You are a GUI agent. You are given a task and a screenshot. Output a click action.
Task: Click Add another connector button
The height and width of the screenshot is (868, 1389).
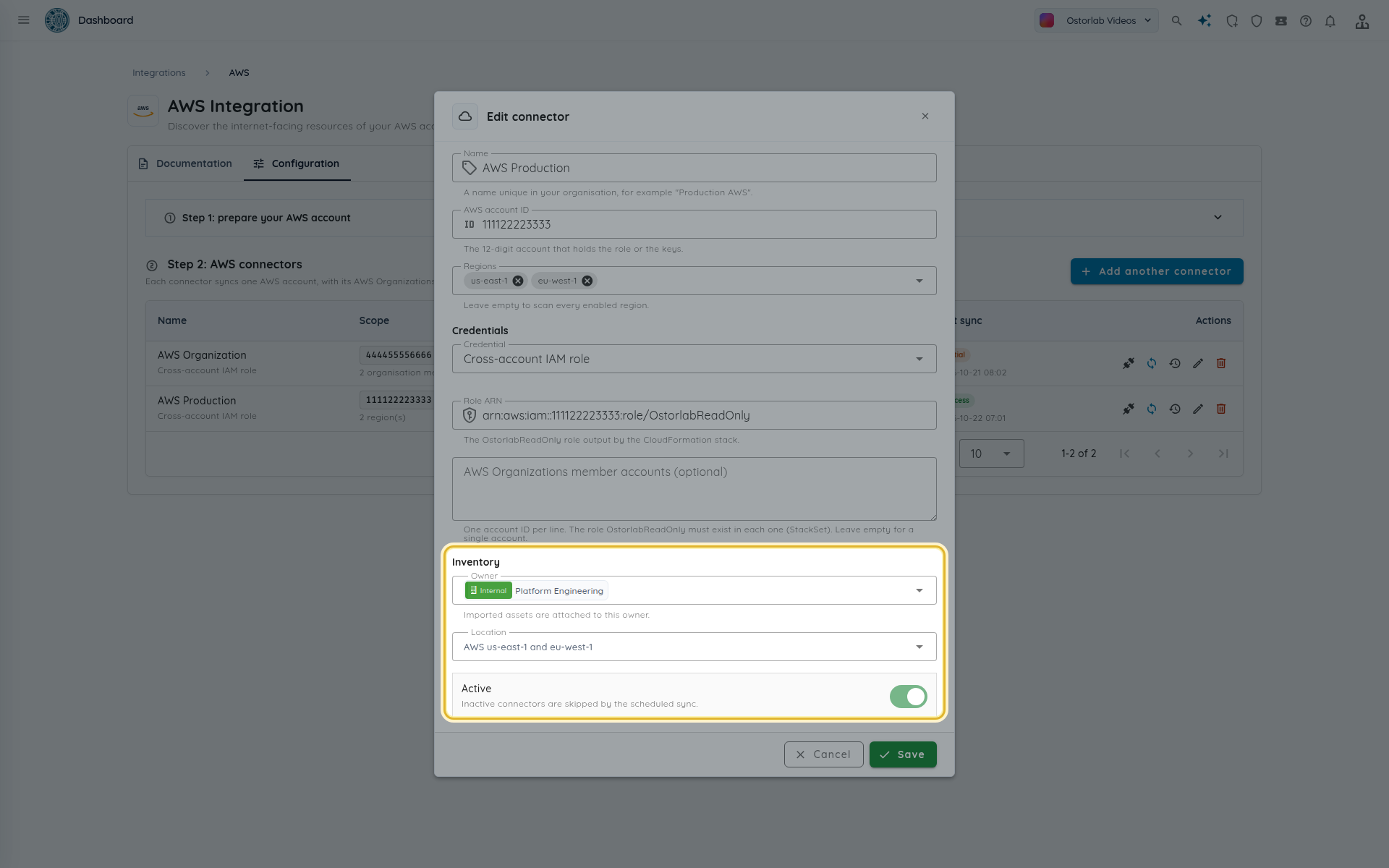[1157, 271]
